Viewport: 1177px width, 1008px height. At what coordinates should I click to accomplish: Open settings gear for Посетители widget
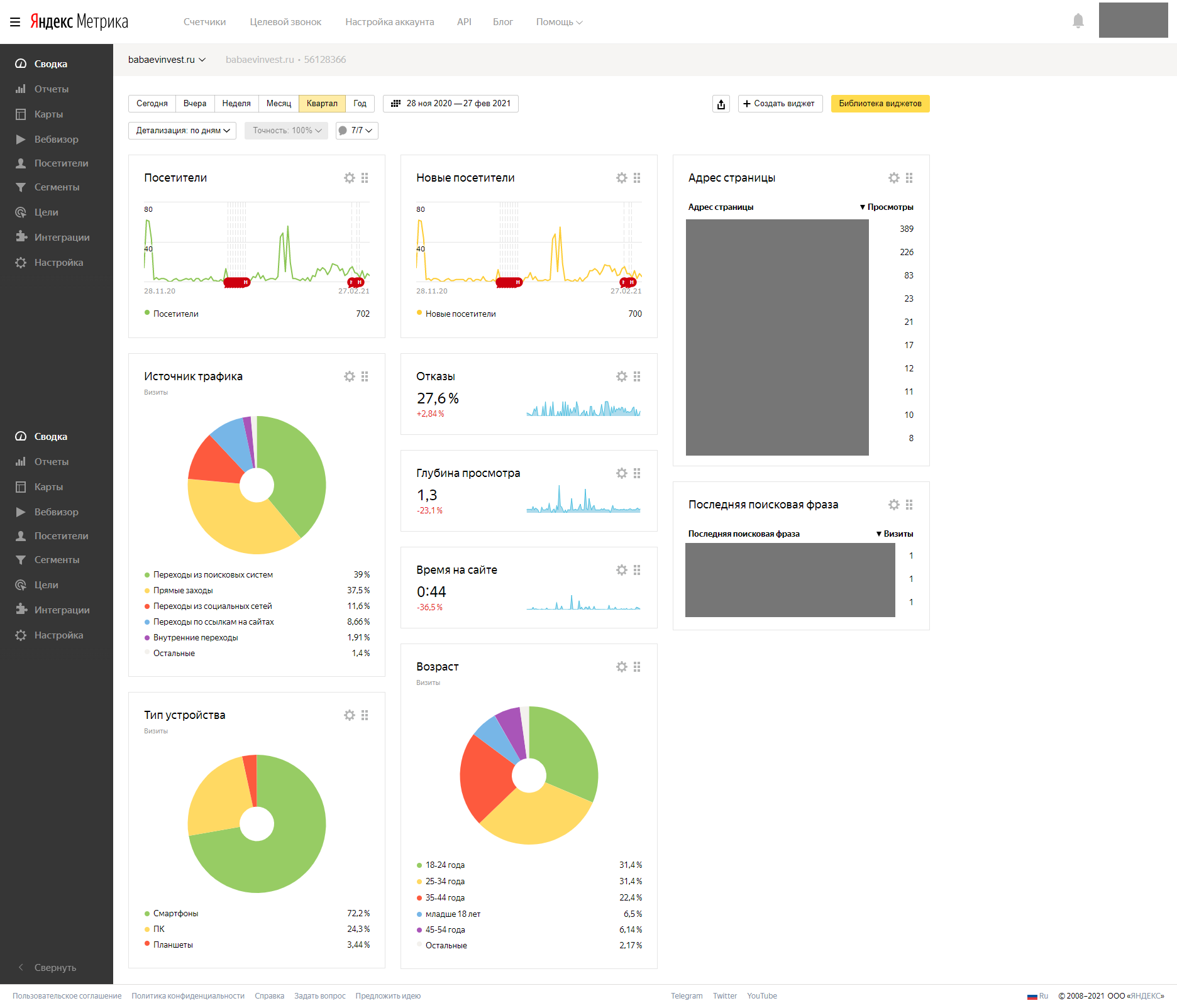[350, 178]
